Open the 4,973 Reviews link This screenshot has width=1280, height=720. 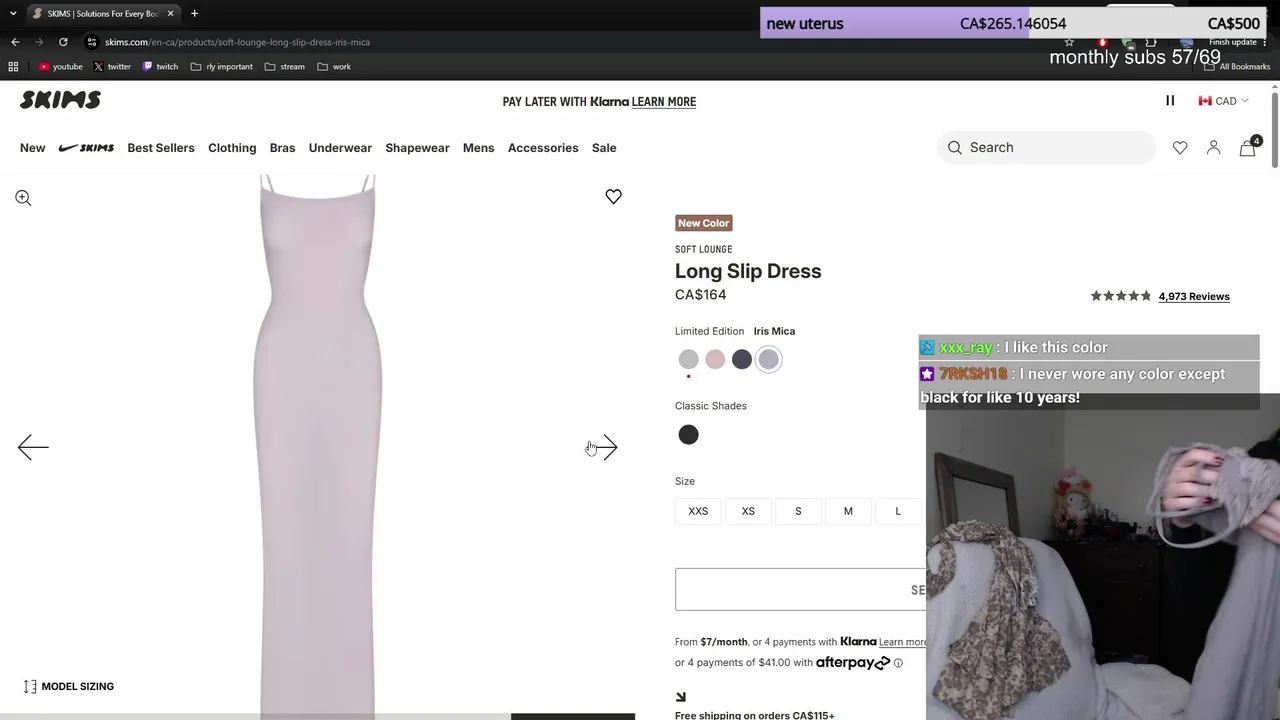click(x=1194, y=297)
